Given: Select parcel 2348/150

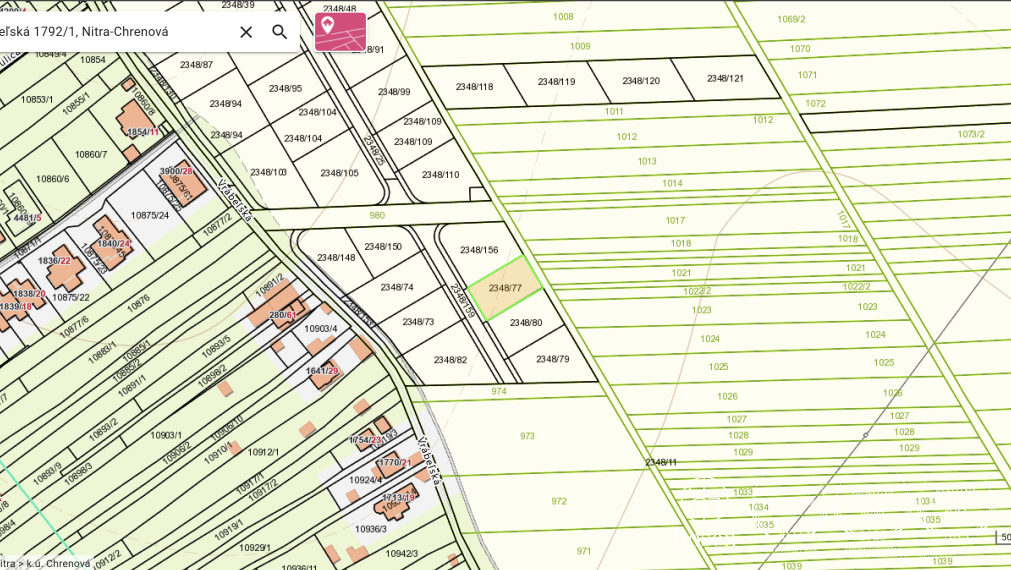Looking at the screenshot, I should (382, 247).
